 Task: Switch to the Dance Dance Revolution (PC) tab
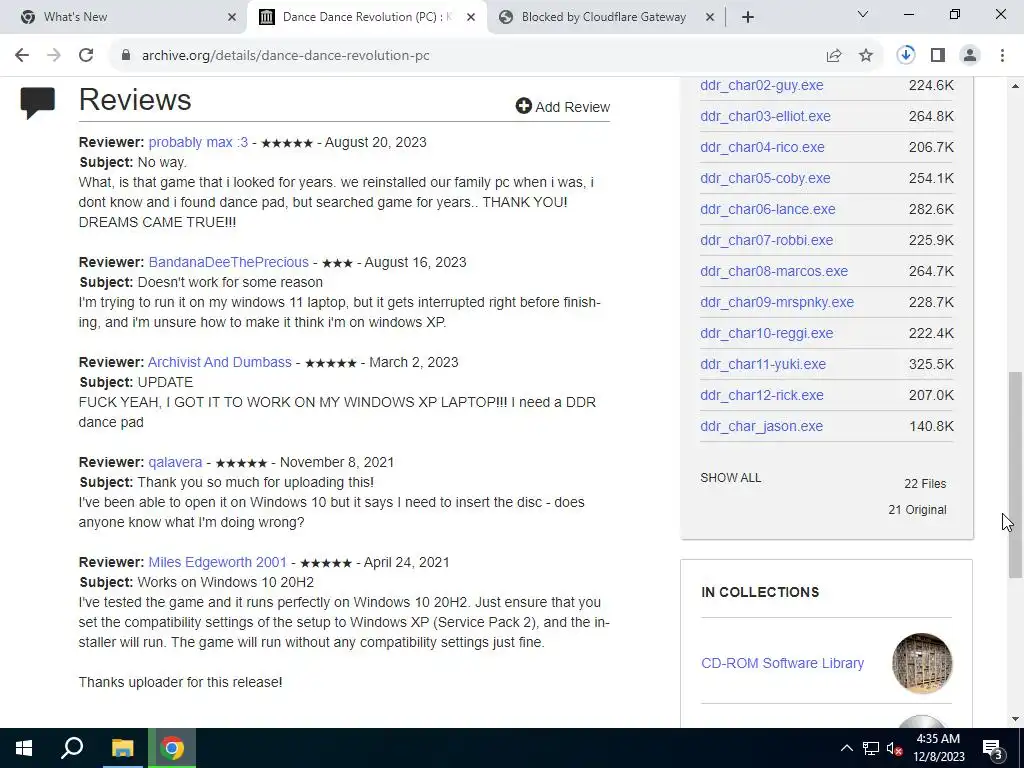[x=368, y=17]
